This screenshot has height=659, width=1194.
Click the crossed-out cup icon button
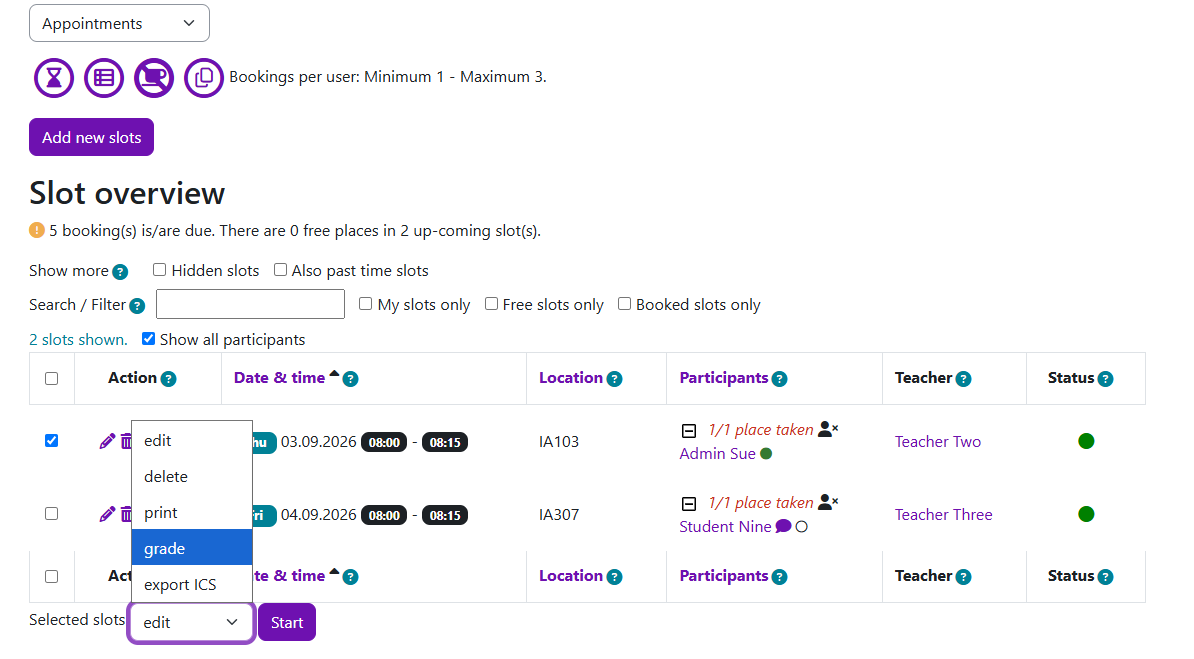point(154,78)
